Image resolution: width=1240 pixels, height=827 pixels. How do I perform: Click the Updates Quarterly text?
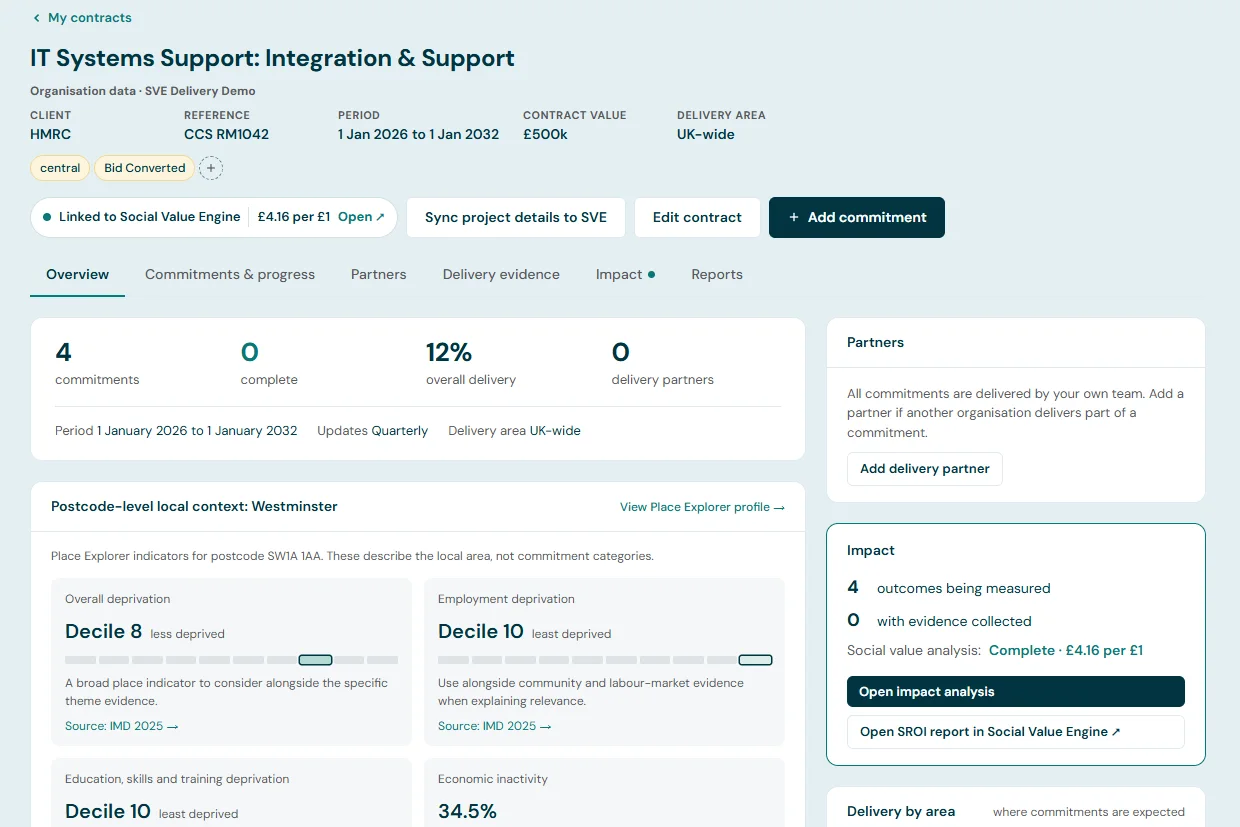point(372,431)
